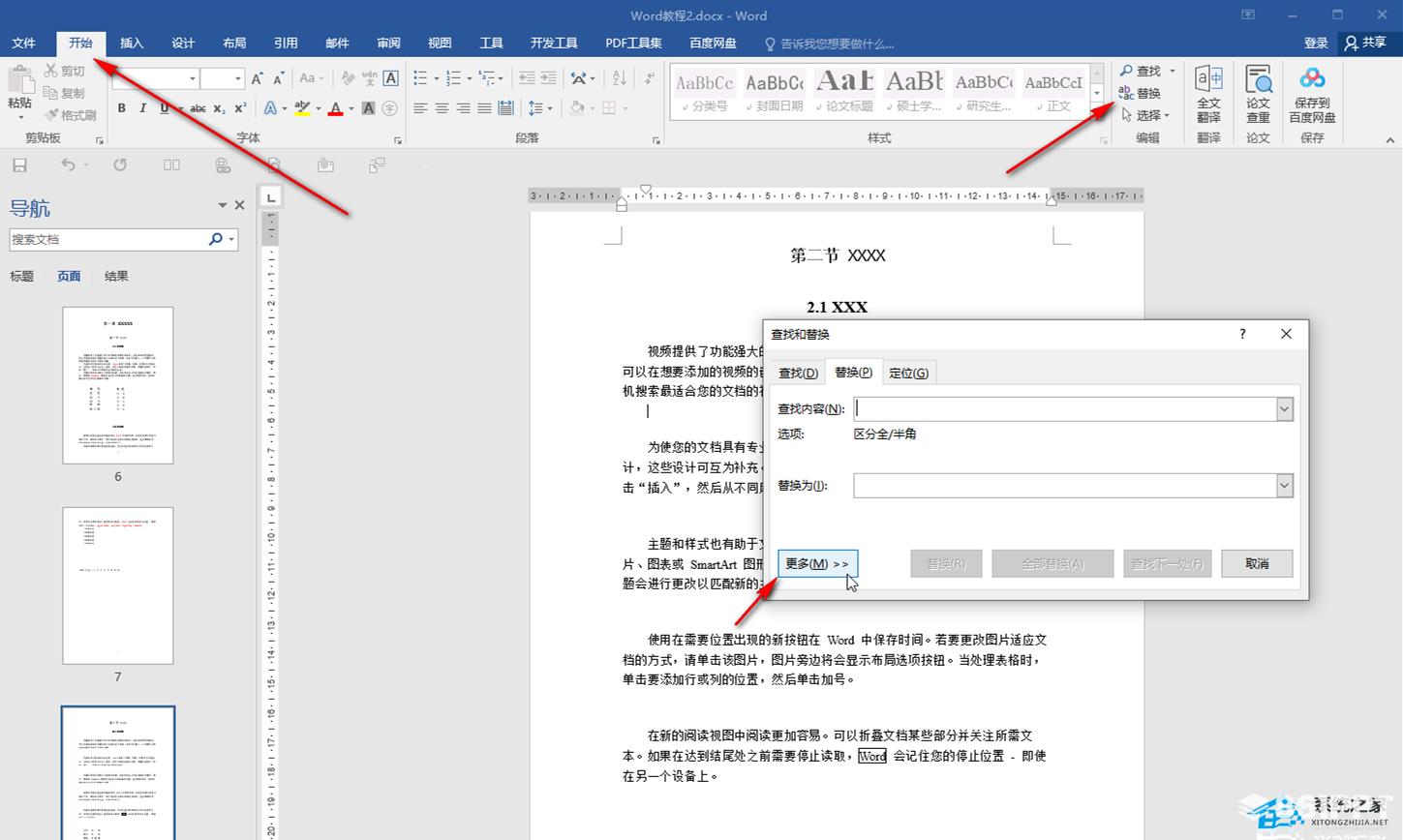This screenshot has width=1403, height=840.
Task: Click help question mark in dialog
Action: click(x=1242, y=334)
